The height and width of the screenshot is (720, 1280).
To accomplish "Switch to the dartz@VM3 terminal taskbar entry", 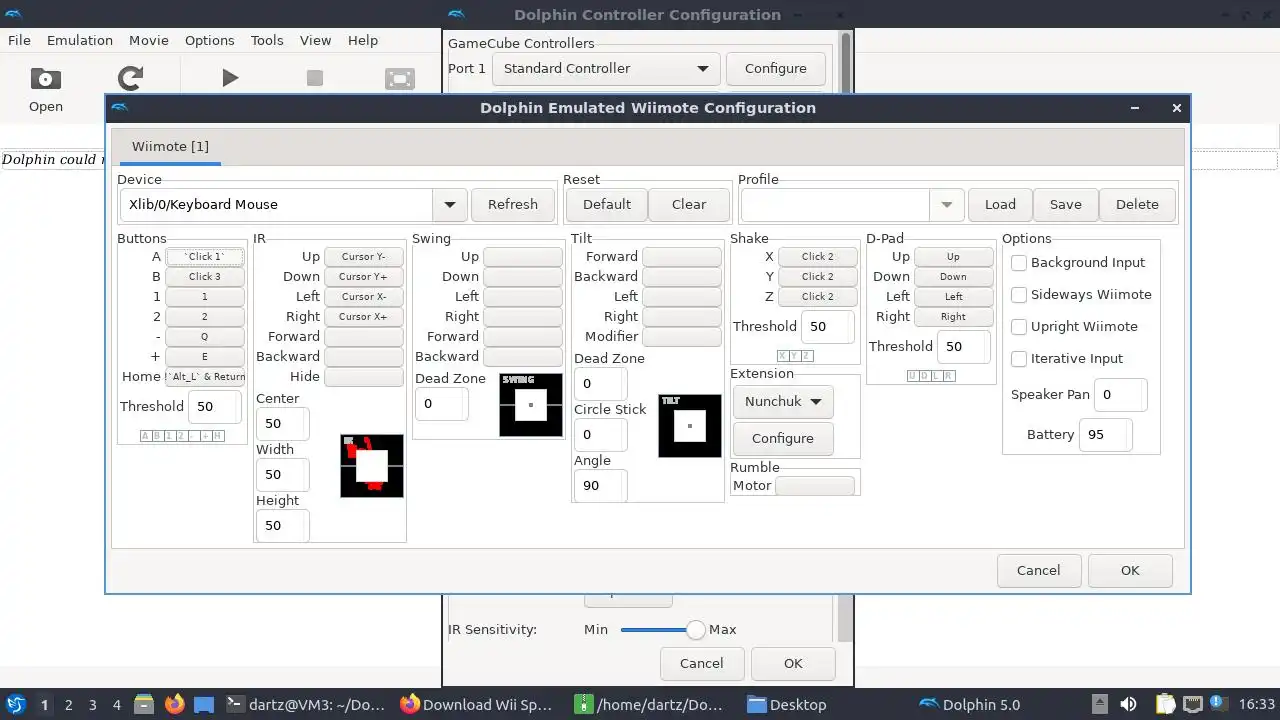I will pos(305,704).
